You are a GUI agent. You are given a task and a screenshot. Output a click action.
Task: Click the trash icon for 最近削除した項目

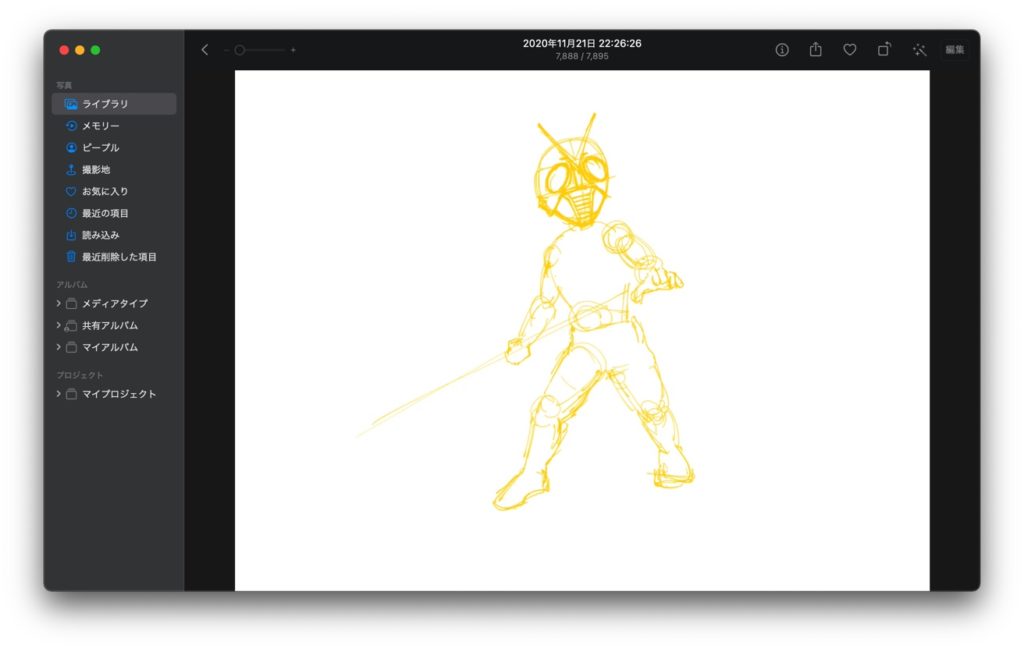coord(71,257)
